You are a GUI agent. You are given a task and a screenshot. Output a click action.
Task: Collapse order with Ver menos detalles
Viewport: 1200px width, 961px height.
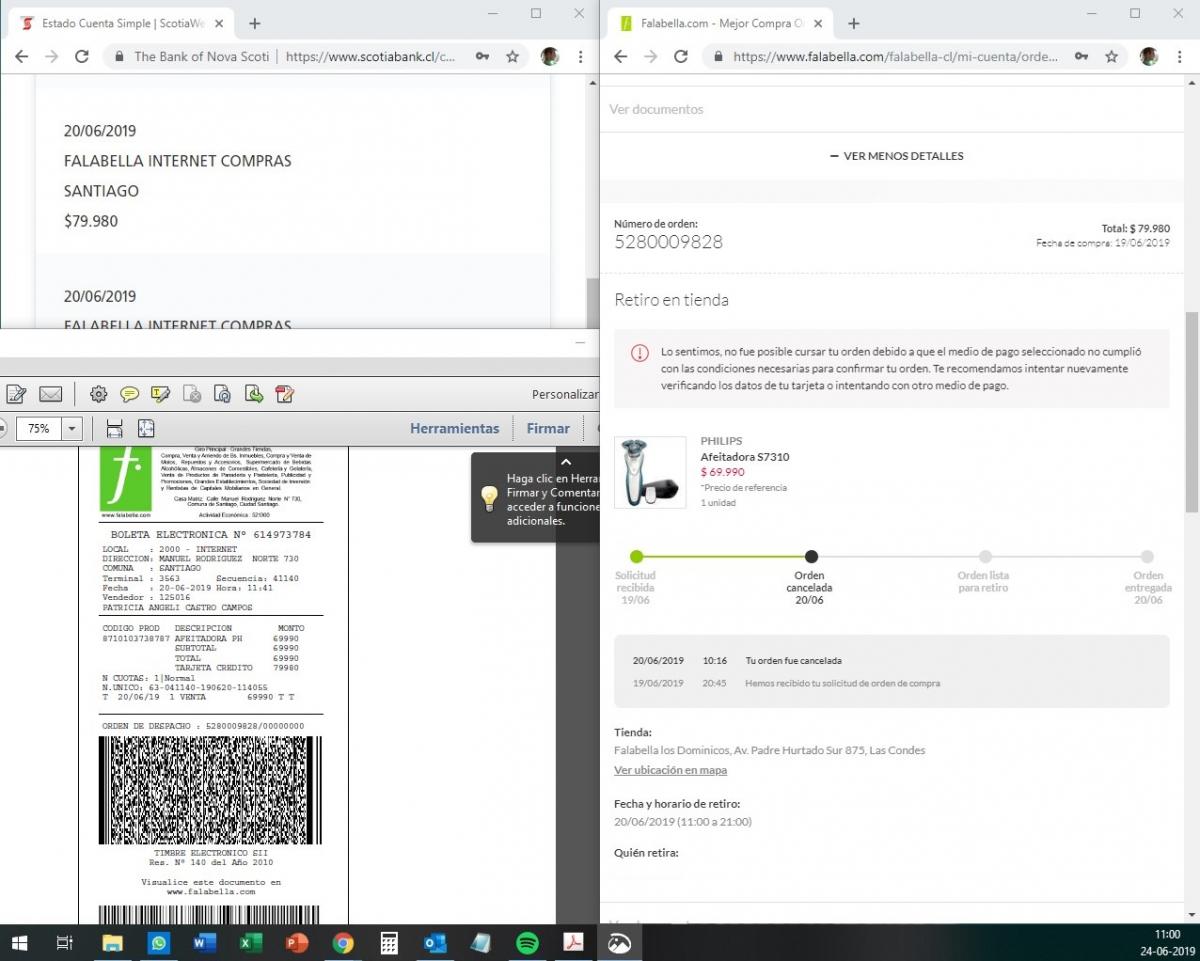click(x=897, y=156)
